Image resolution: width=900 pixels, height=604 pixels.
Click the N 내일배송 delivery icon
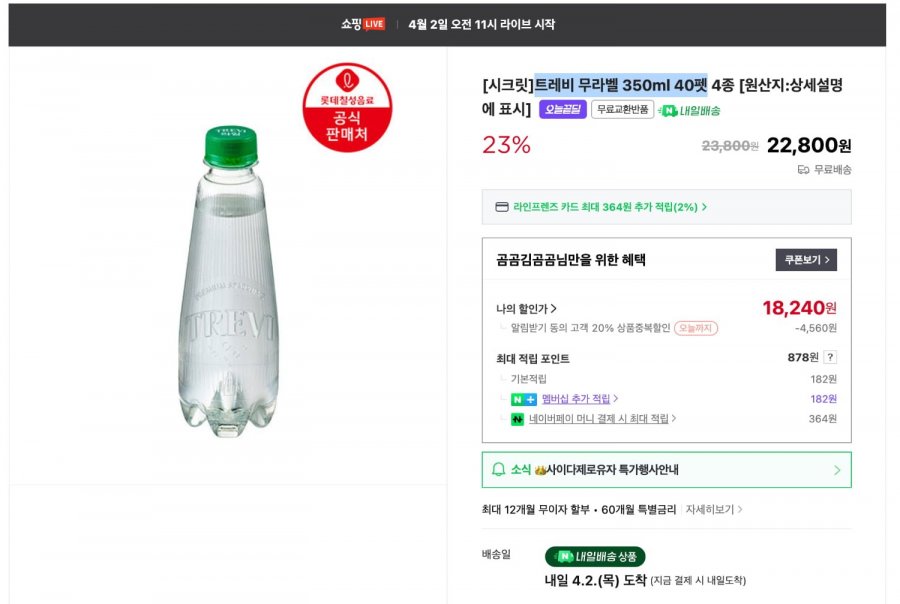click(668, 109)
